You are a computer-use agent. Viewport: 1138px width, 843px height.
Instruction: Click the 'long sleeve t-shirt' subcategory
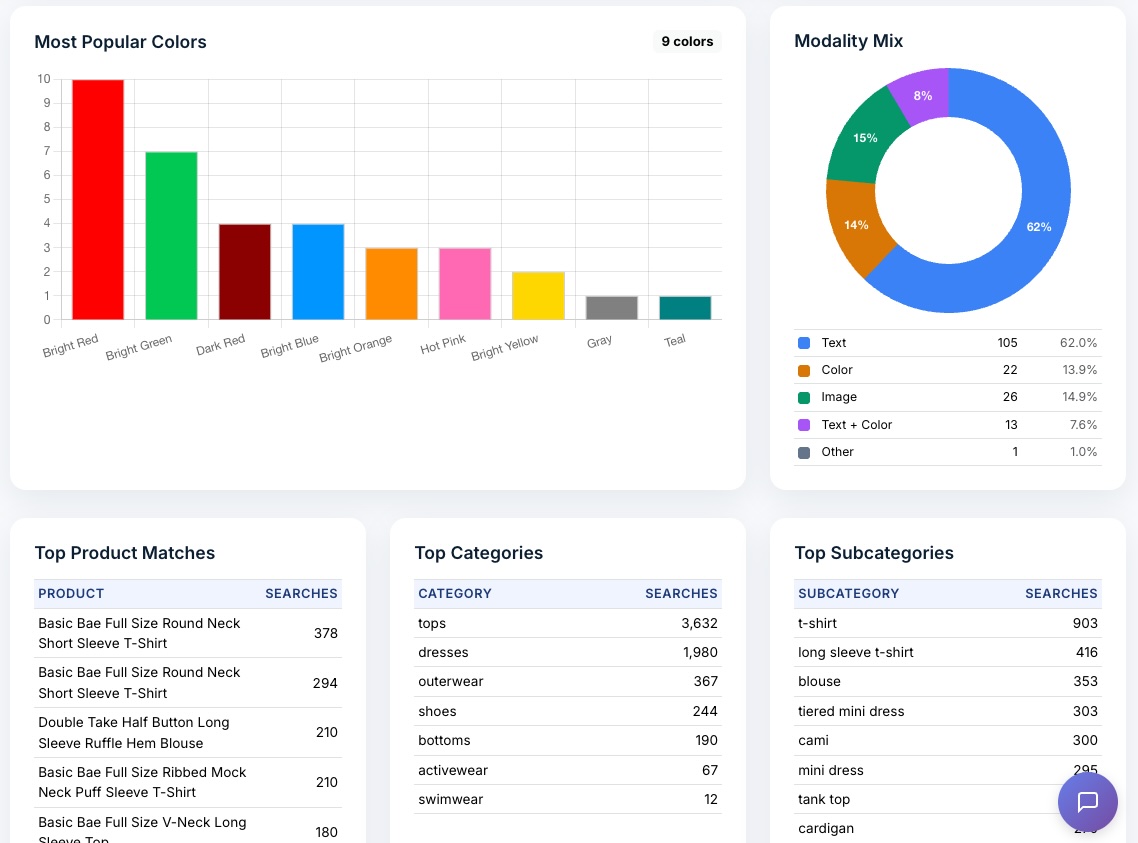coord(948,652)
